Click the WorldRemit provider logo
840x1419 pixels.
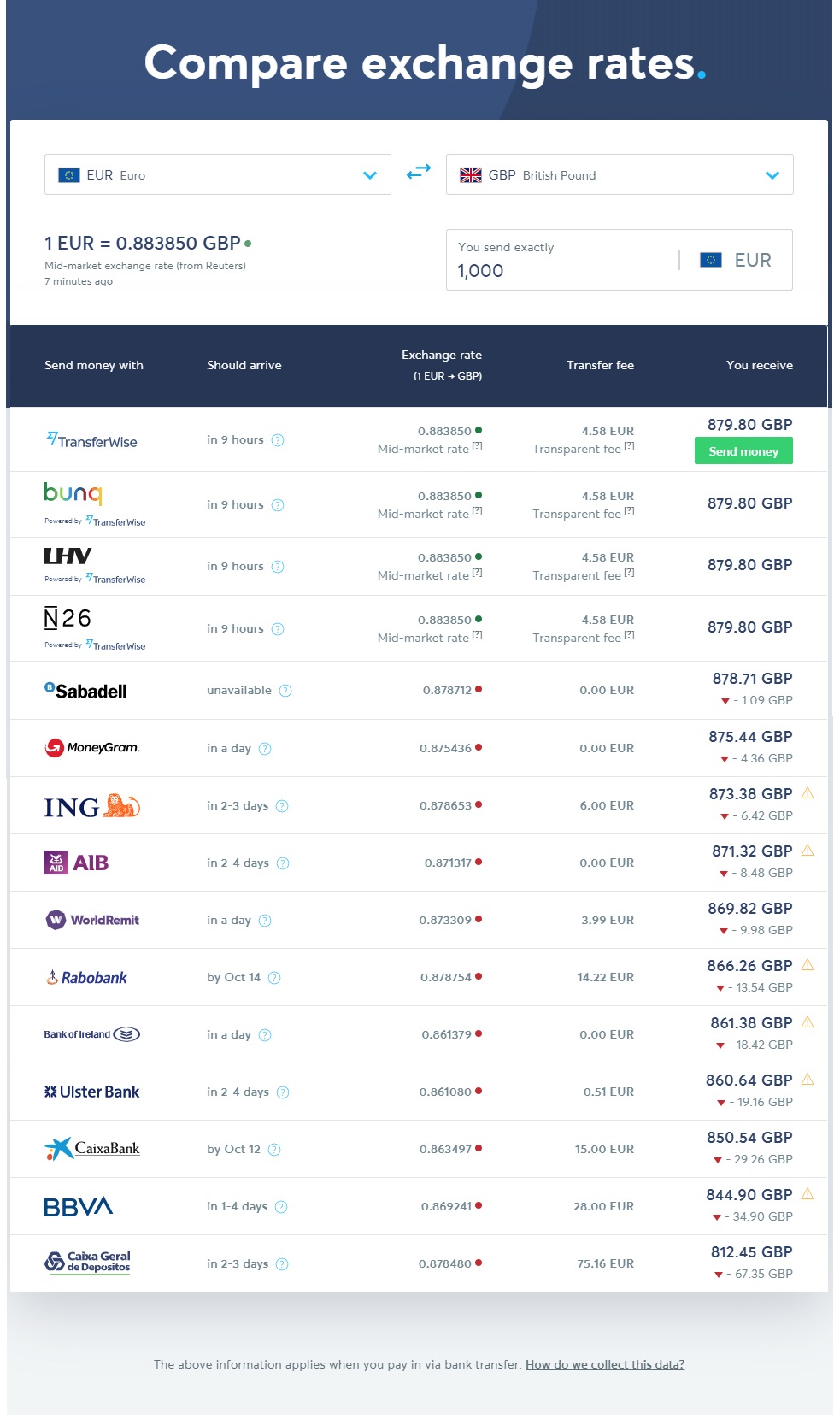click(x=92, y=920)
